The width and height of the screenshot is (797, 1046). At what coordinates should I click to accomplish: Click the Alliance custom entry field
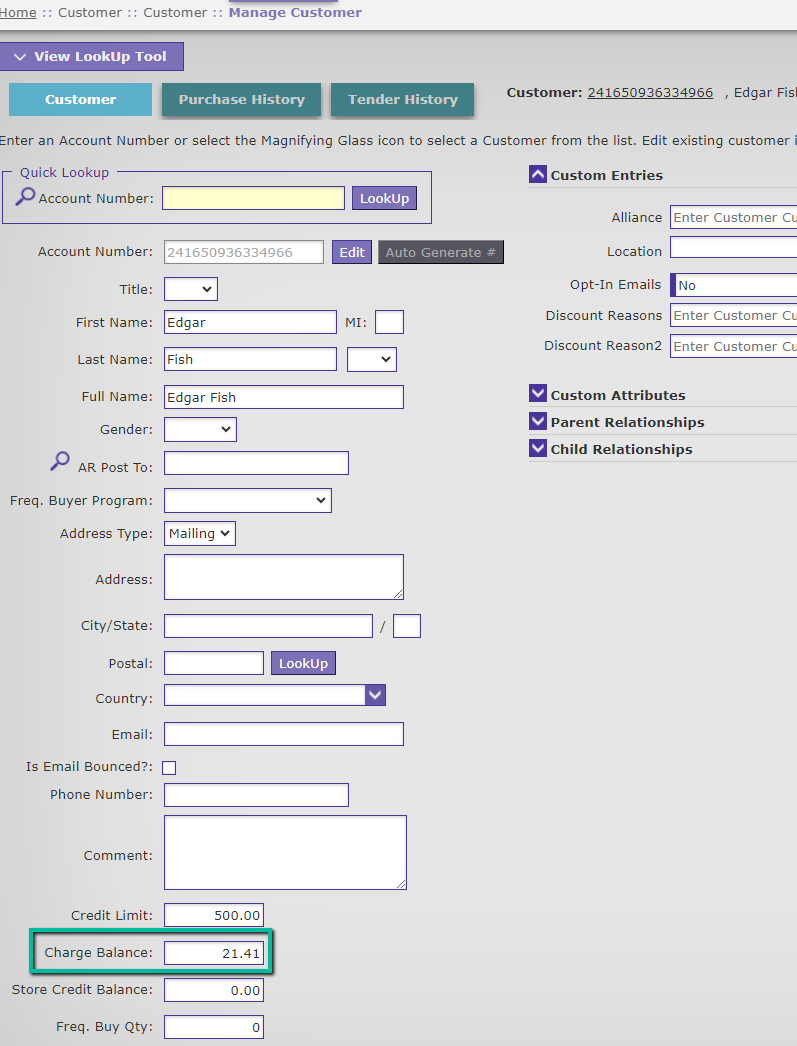click(734, 217)
